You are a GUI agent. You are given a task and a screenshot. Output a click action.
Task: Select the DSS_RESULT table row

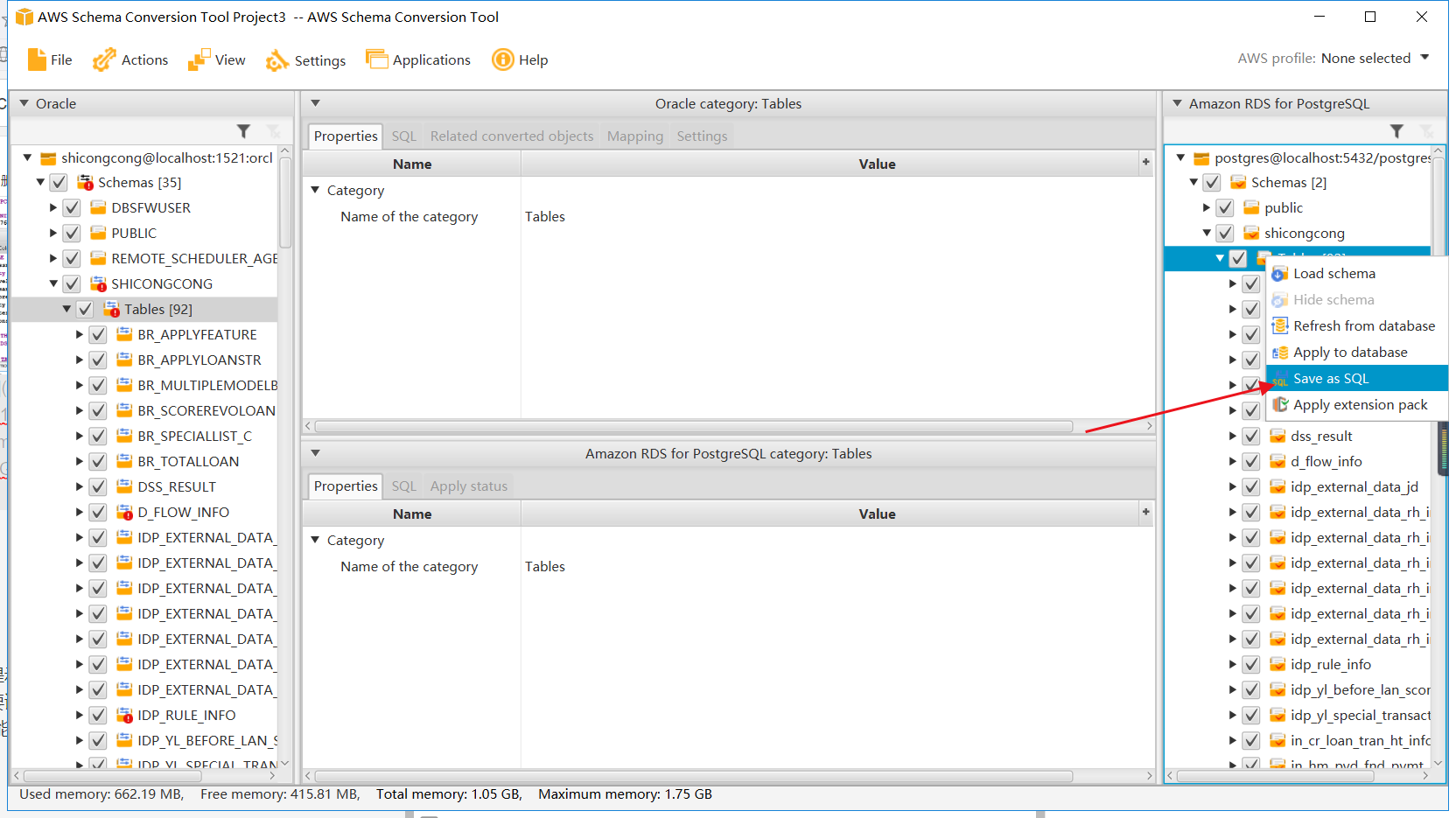177,487
